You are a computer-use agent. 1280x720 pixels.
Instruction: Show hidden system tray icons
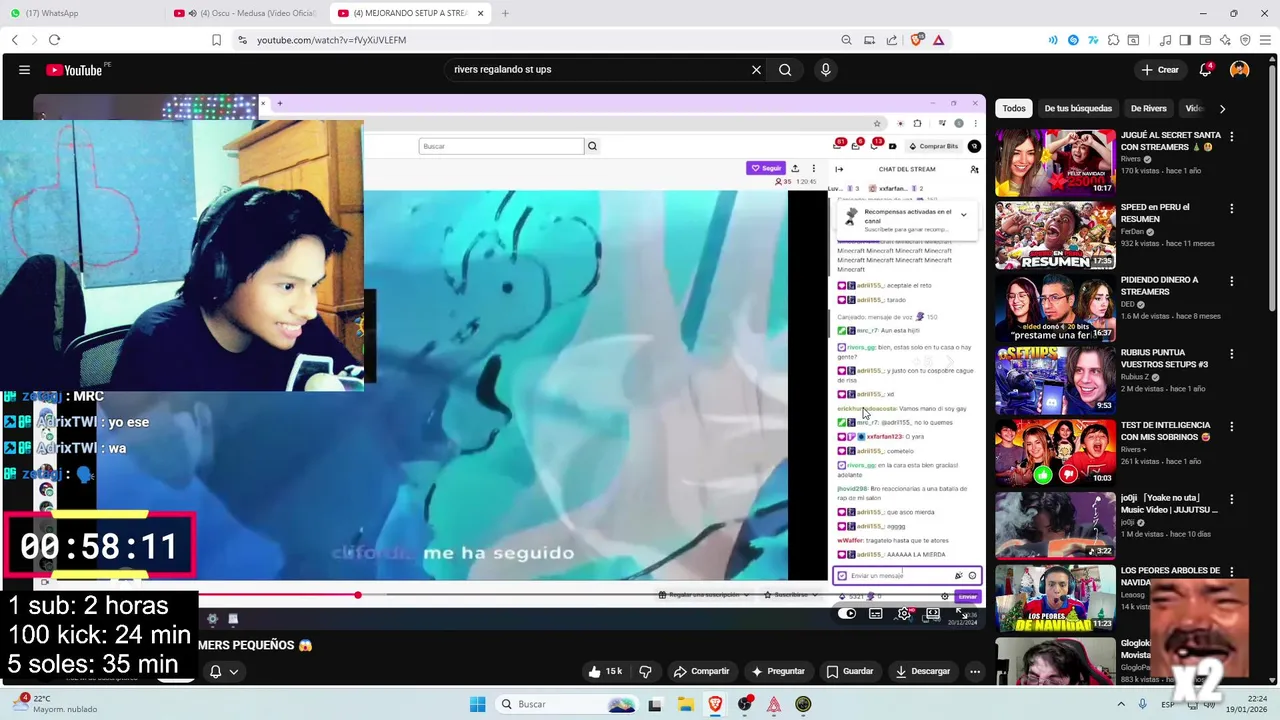pyautogui.click(x=1121, y=704)
